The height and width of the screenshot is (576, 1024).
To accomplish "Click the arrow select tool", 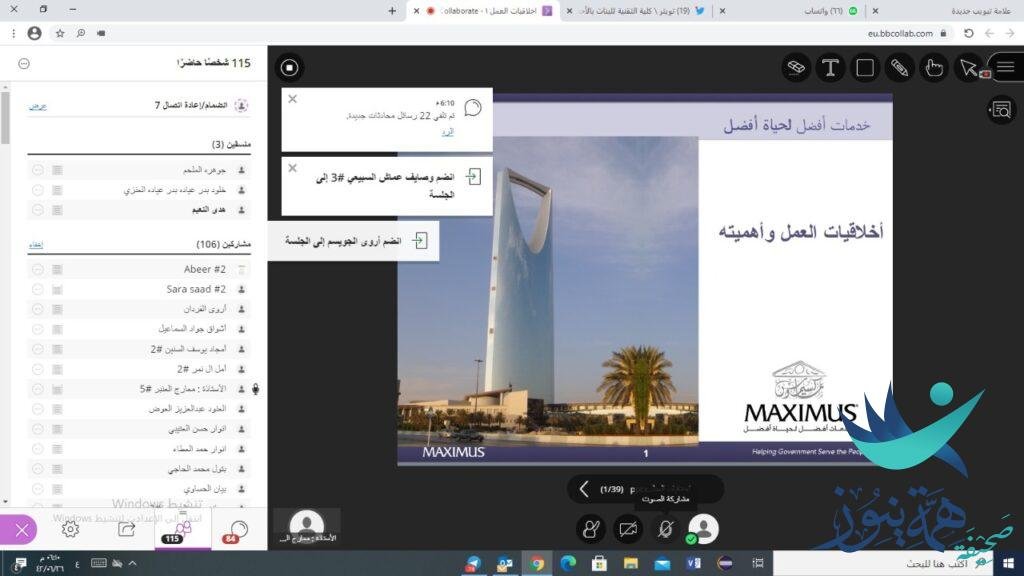I will click(967, 68).
